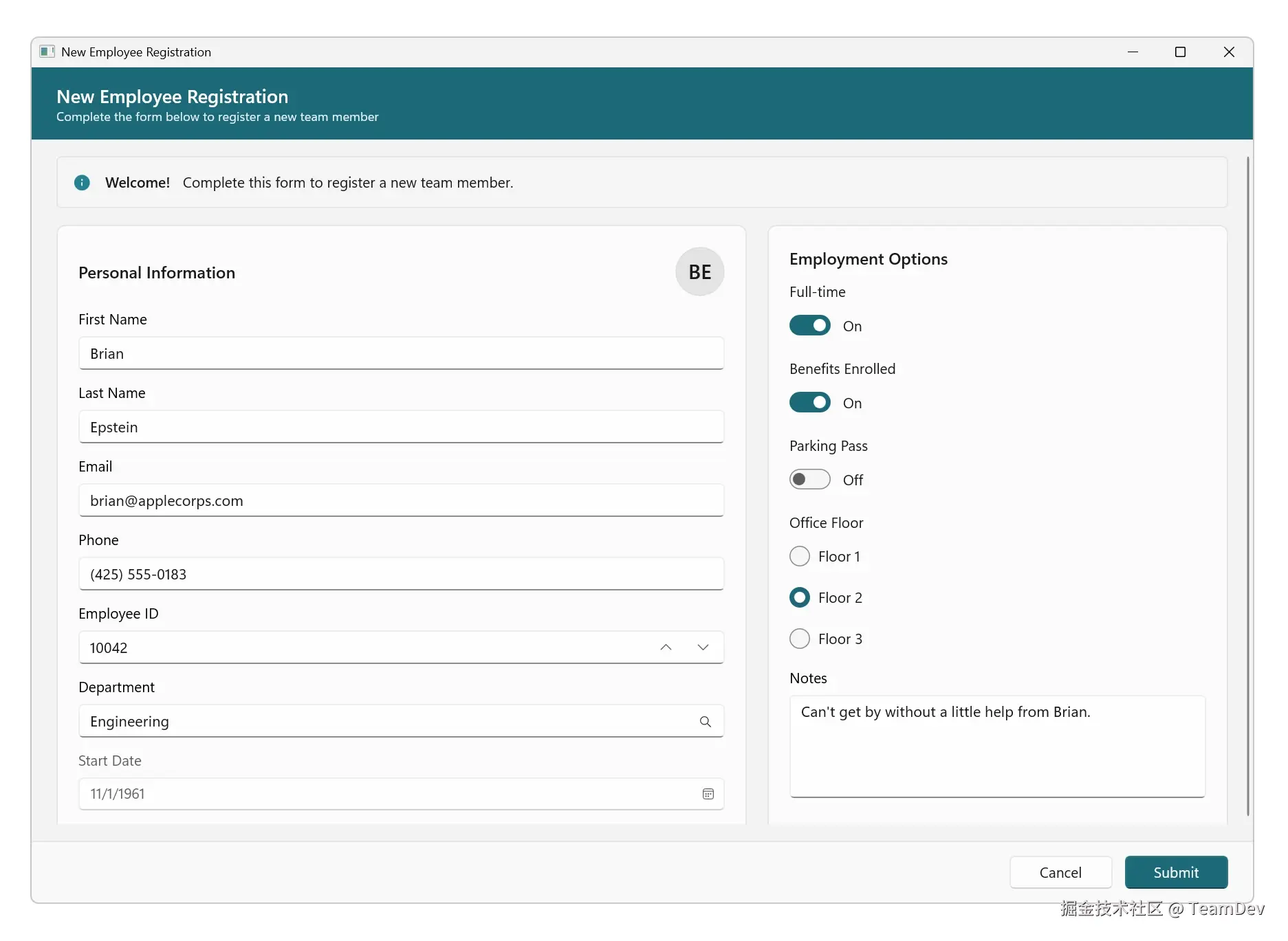Viewport: 1288px width, 941px height.
Task: Disable the Benefits Enrolled switch
Action: coord(809,403)
